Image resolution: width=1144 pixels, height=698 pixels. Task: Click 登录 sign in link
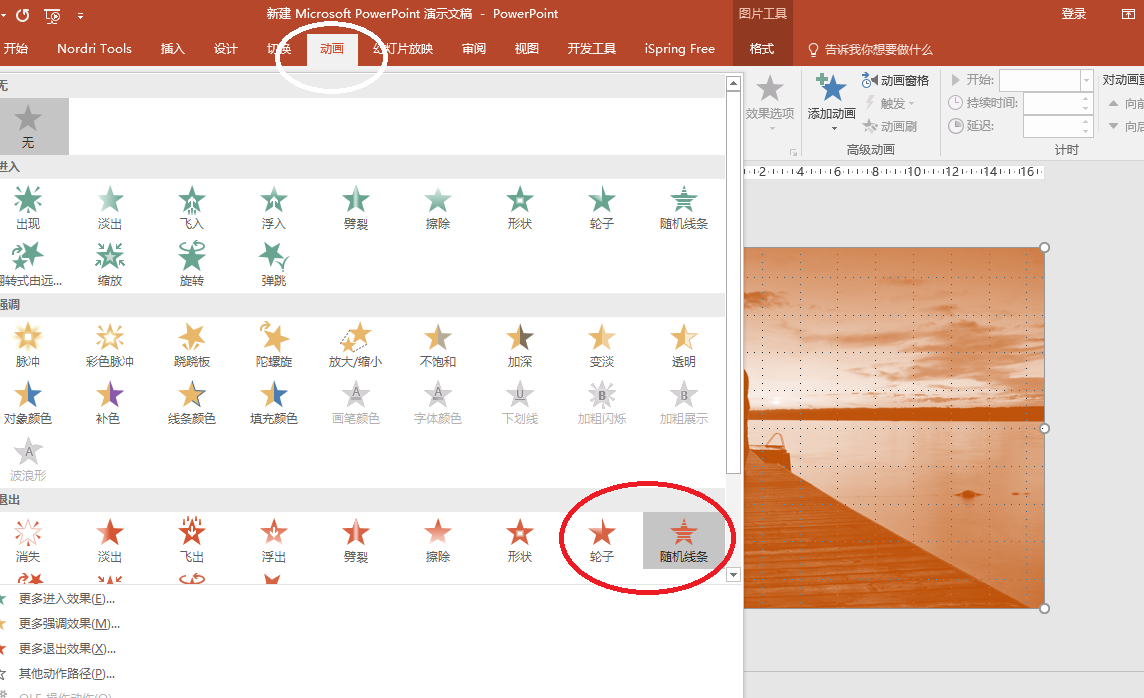[x=1073, y=14]
